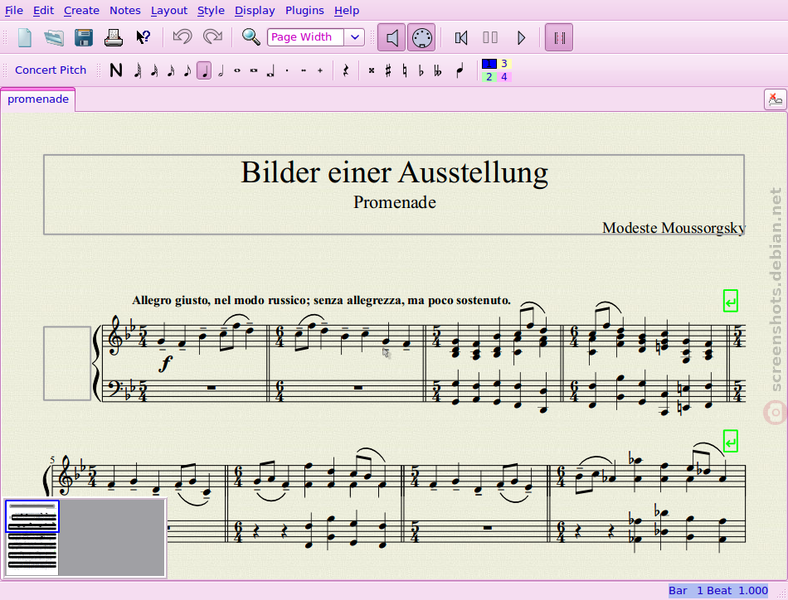Select the quarter note duration
This screenshot has width=788, height=600.
(x=204, y=70)
